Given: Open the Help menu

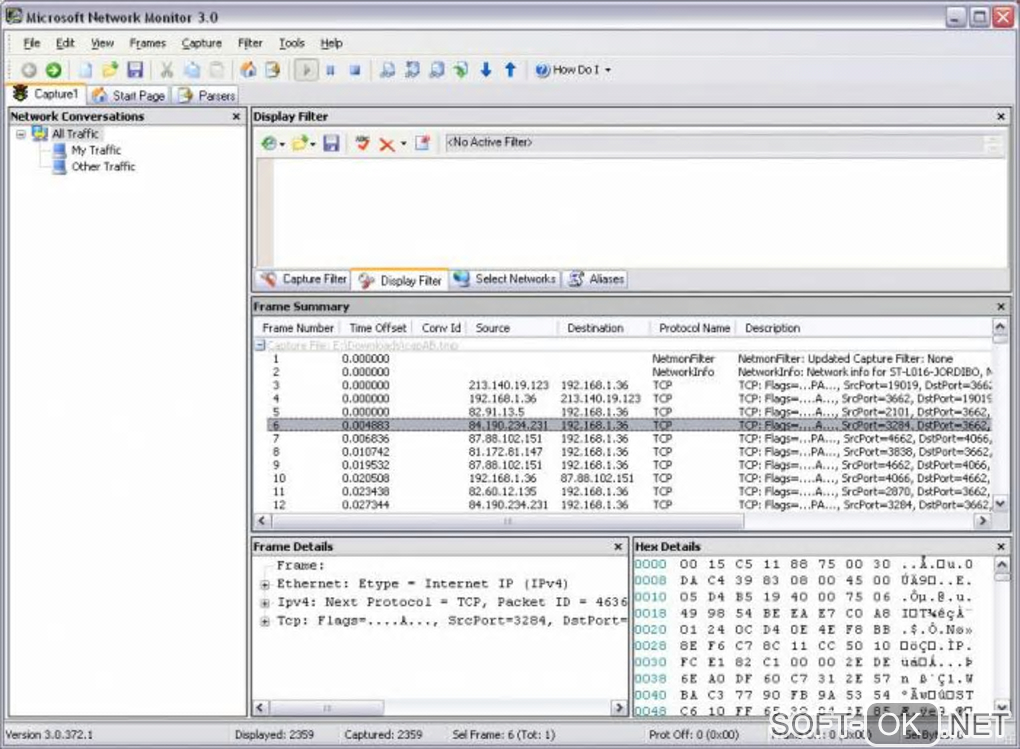Looking at the screenshot, I should [331, 43].
